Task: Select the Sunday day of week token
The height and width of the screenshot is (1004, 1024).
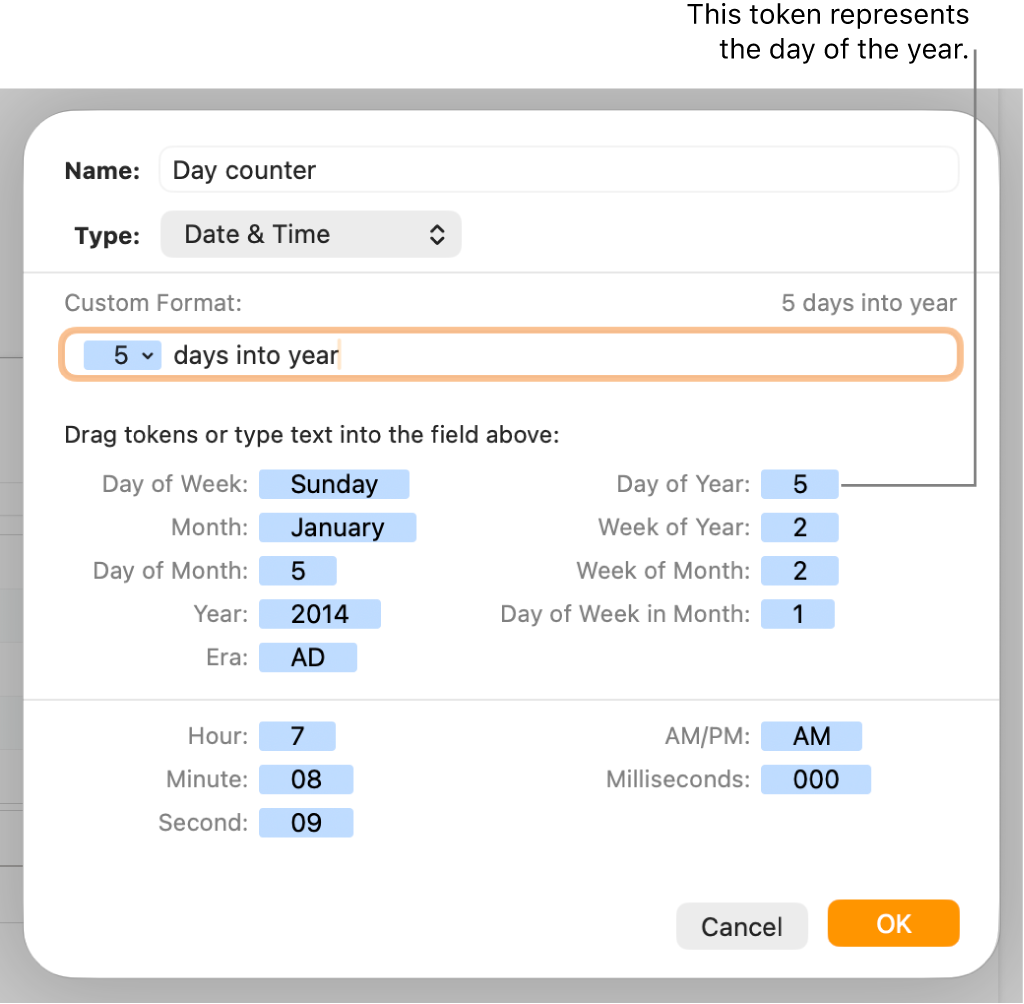Action: click(334, 484)
